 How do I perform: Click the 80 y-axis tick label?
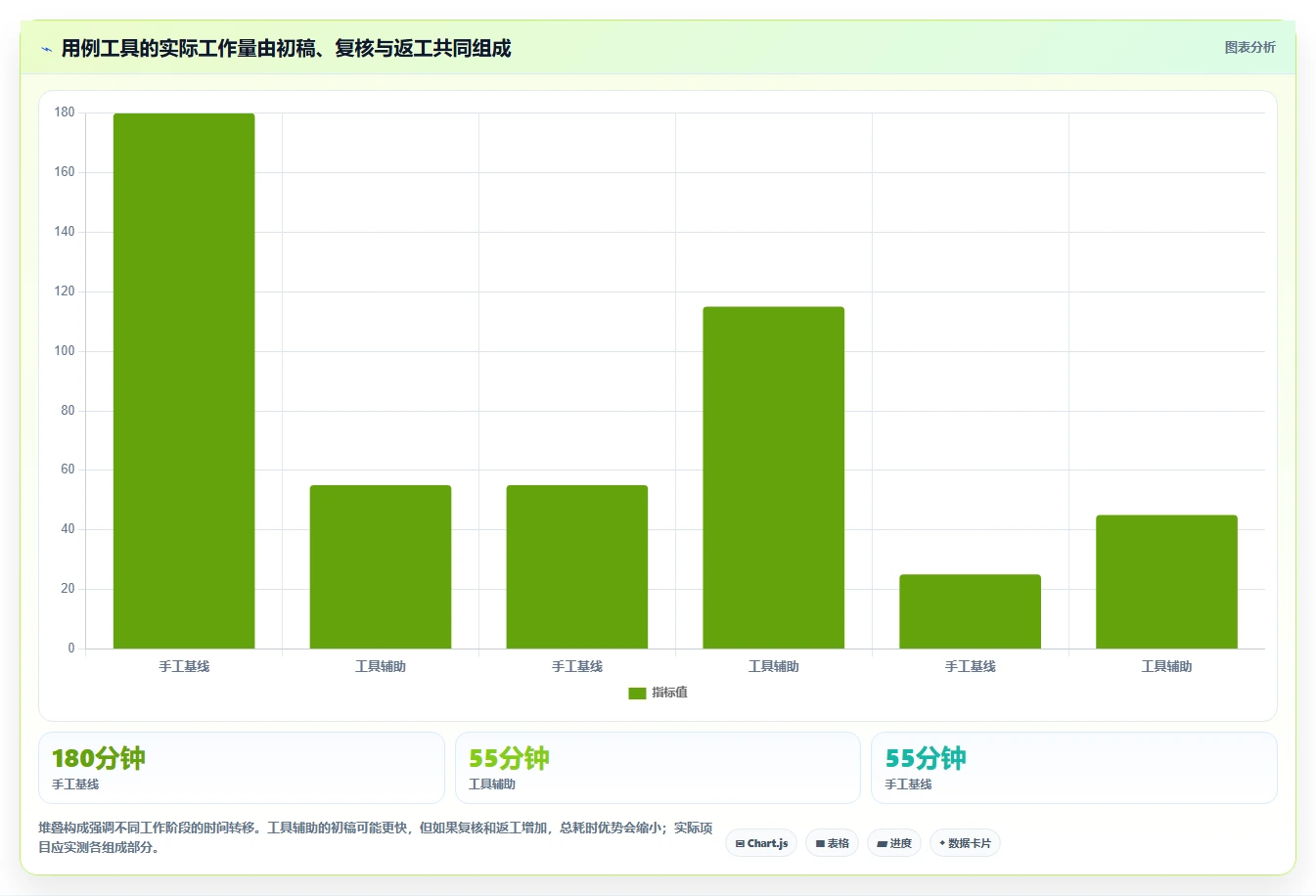68,411
